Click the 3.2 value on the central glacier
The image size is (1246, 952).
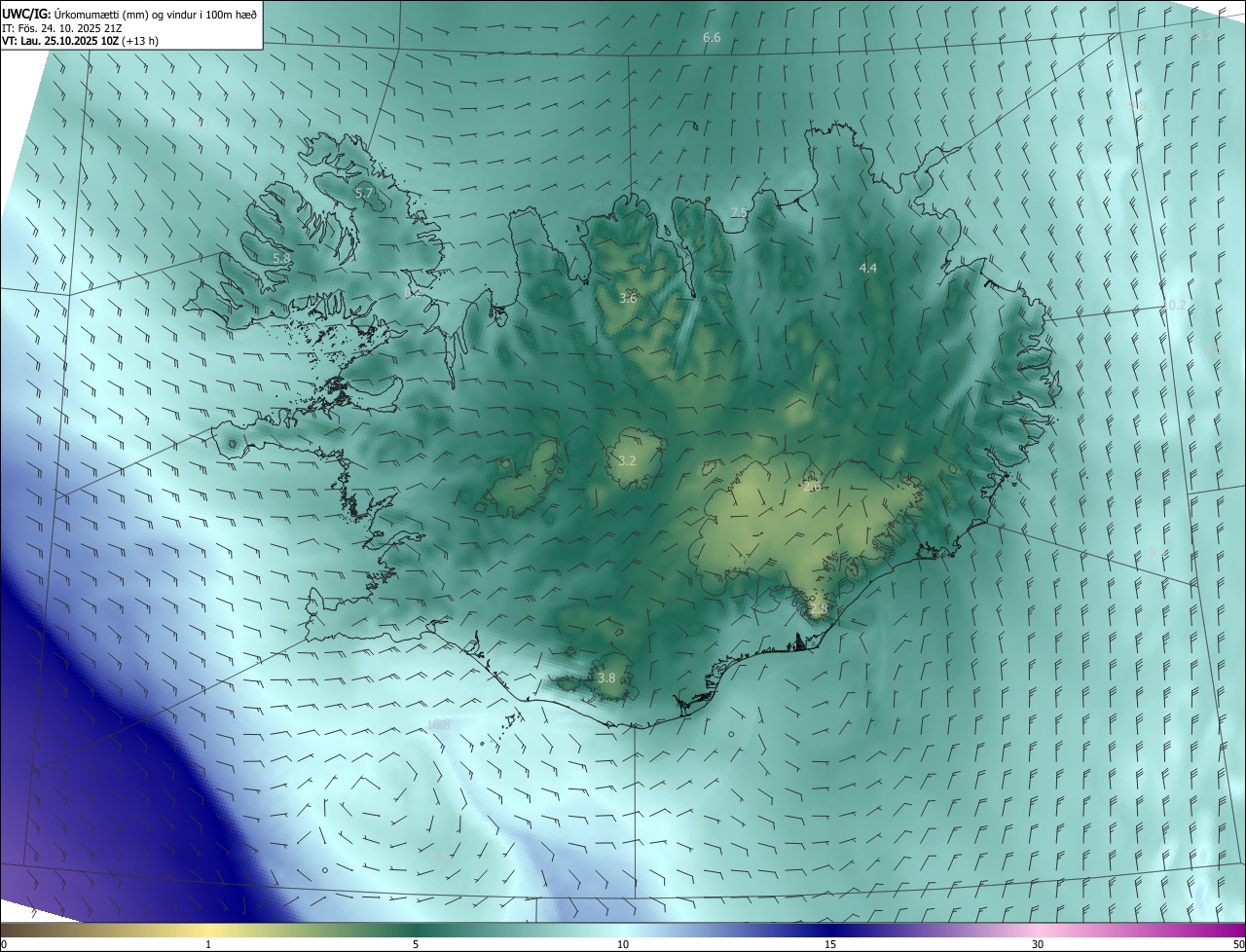coord(627,460)
